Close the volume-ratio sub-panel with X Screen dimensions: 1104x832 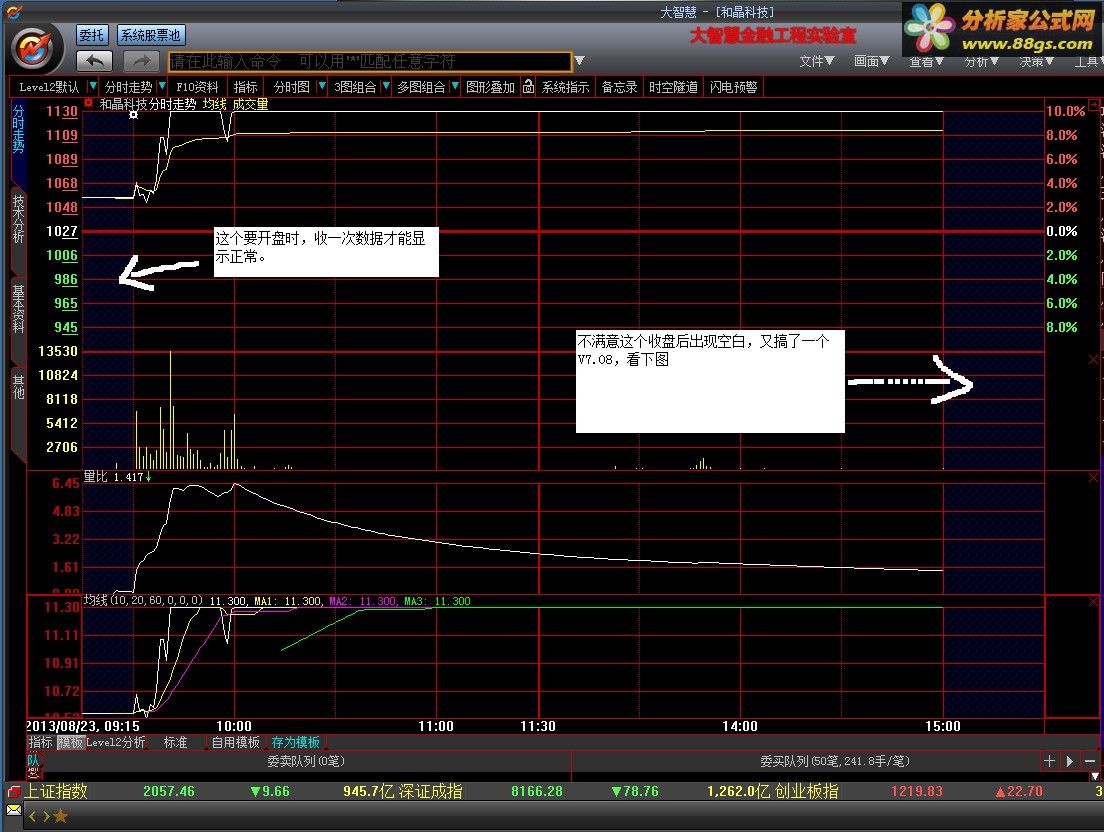coord(1093,478)
